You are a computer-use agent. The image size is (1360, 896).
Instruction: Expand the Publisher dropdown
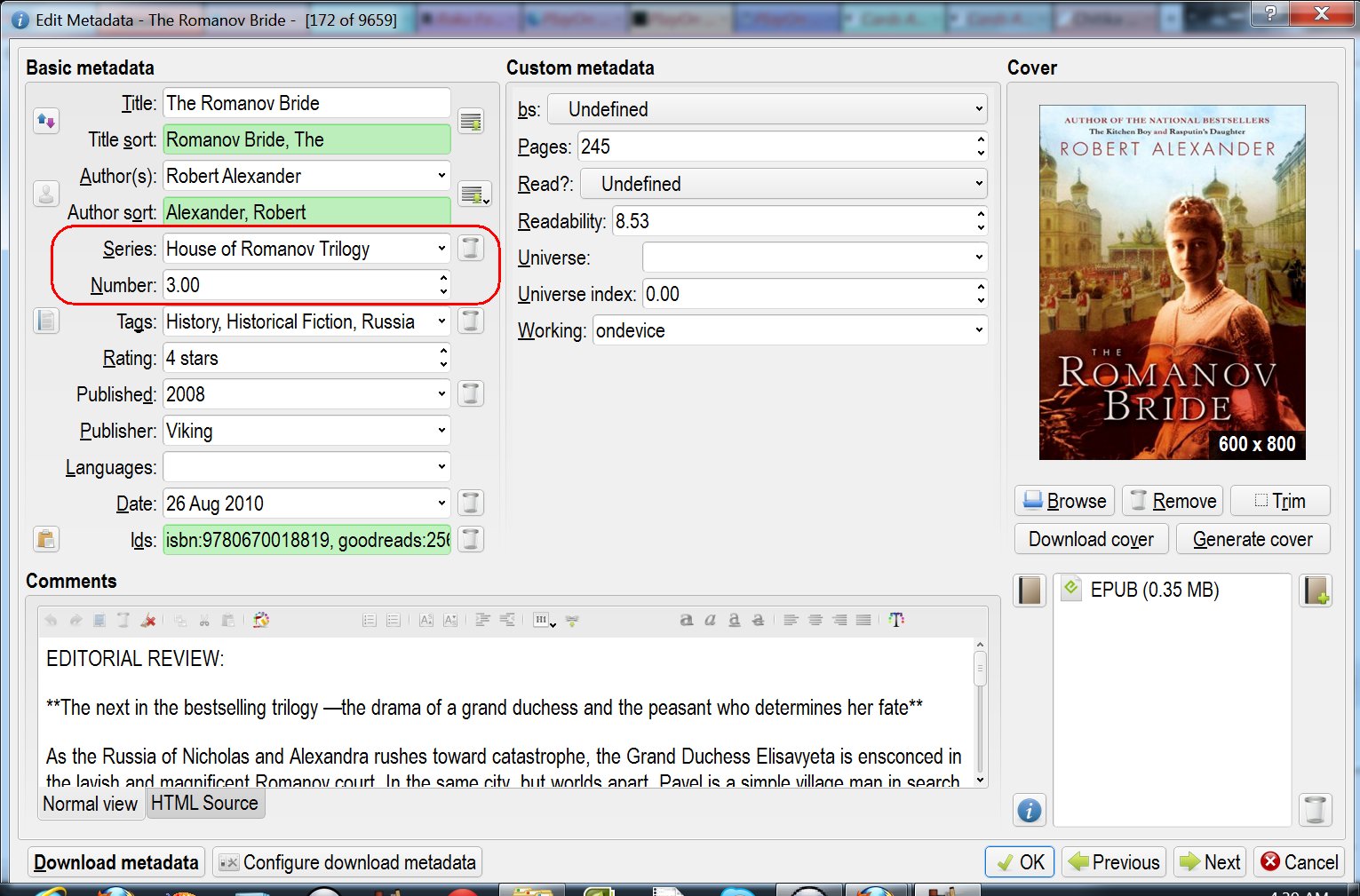point(441,430)
